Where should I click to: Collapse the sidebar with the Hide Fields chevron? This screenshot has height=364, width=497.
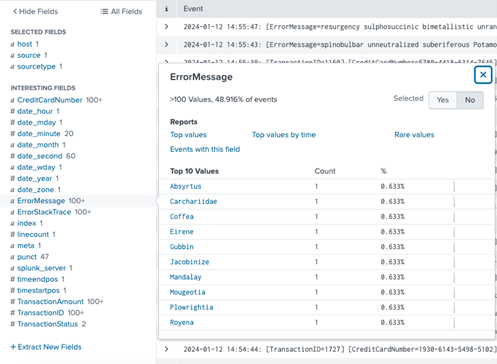(x=15, y=12)
